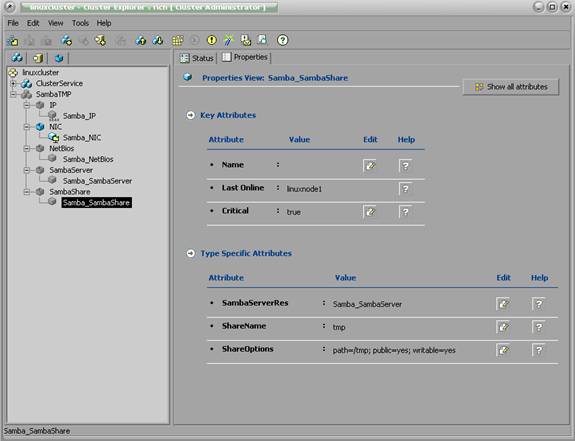This screenshot has width=575, height=441.
Task: Select the SambaServer type node label
Action: coord(71,170)
